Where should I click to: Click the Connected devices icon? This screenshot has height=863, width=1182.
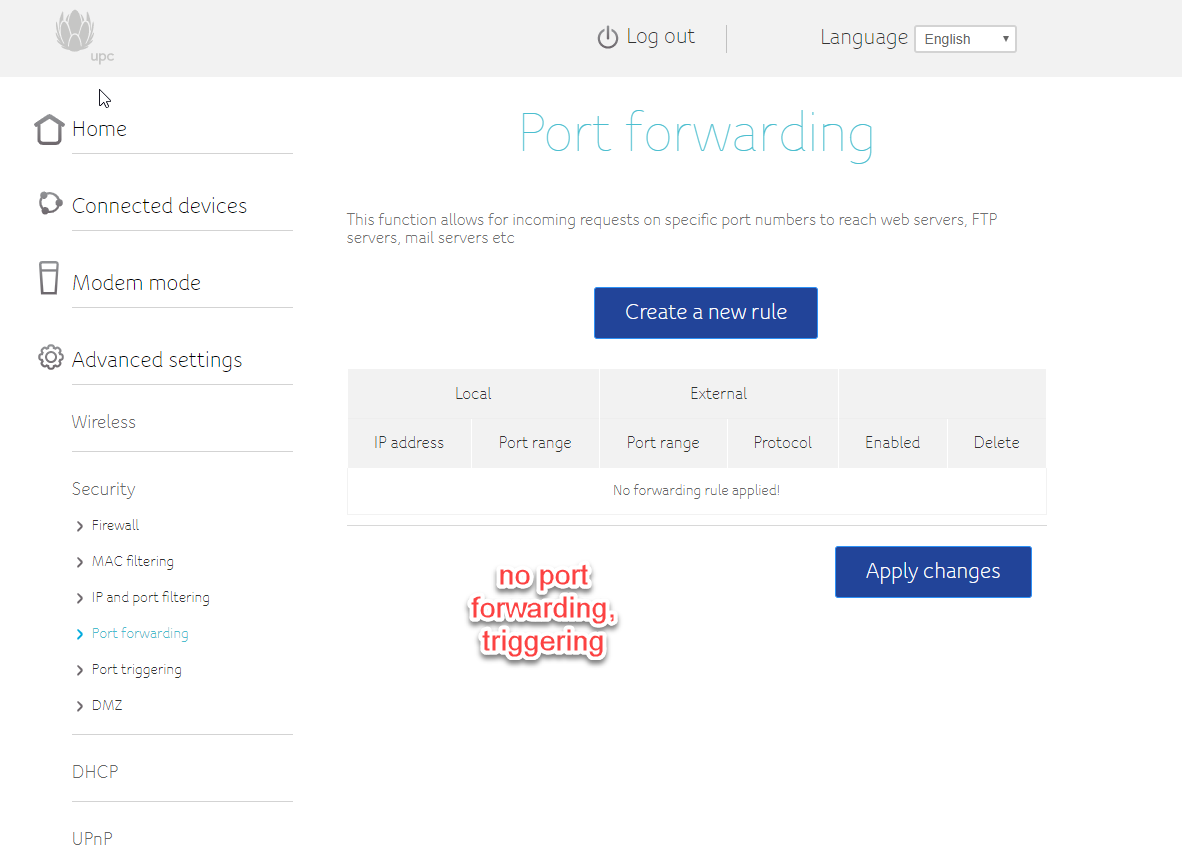pos(50,204)
